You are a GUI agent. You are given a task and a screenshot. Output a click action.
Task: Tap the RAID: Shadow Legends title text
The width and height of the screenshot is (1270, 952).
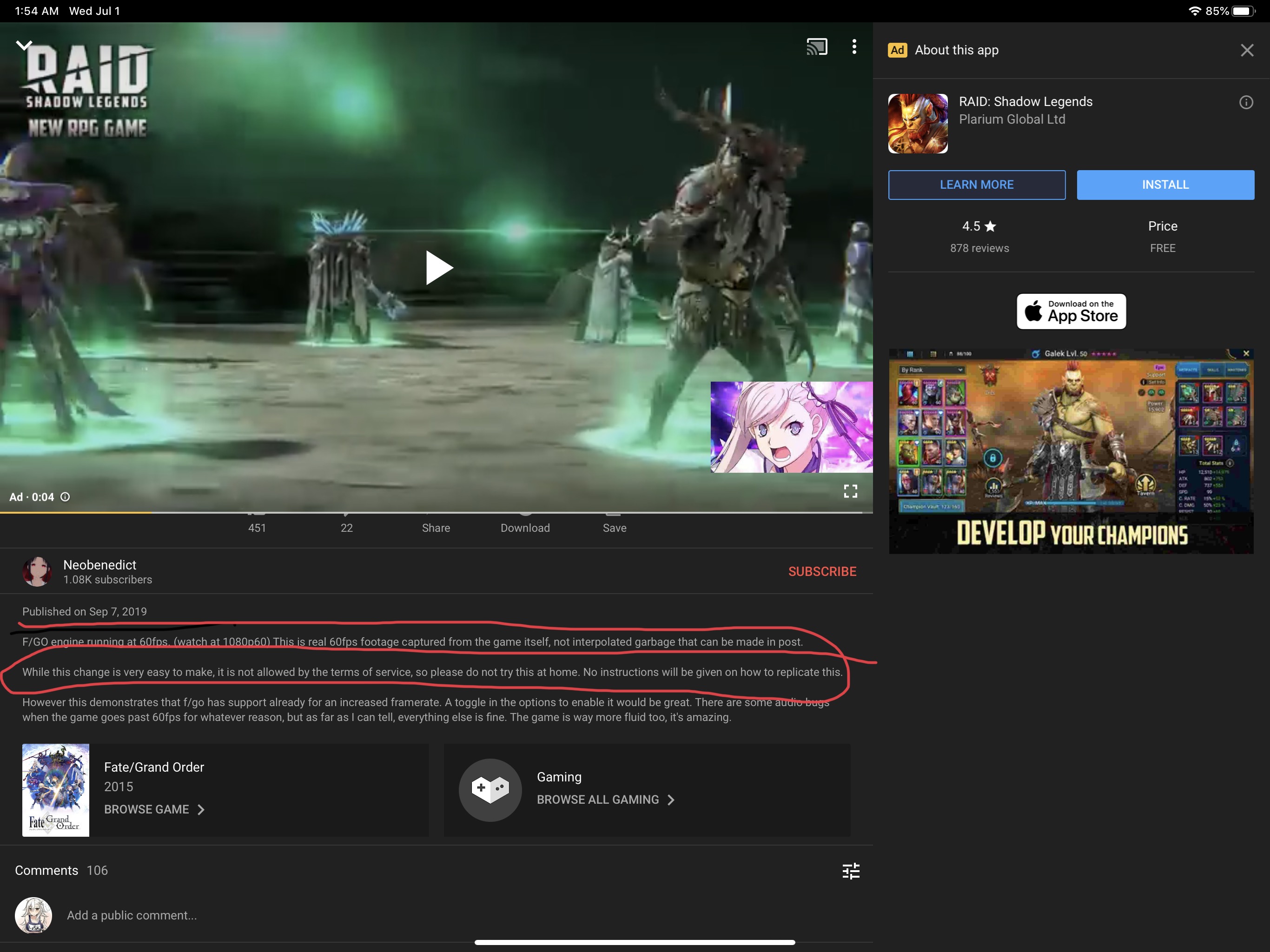(x=1025, y=102)
